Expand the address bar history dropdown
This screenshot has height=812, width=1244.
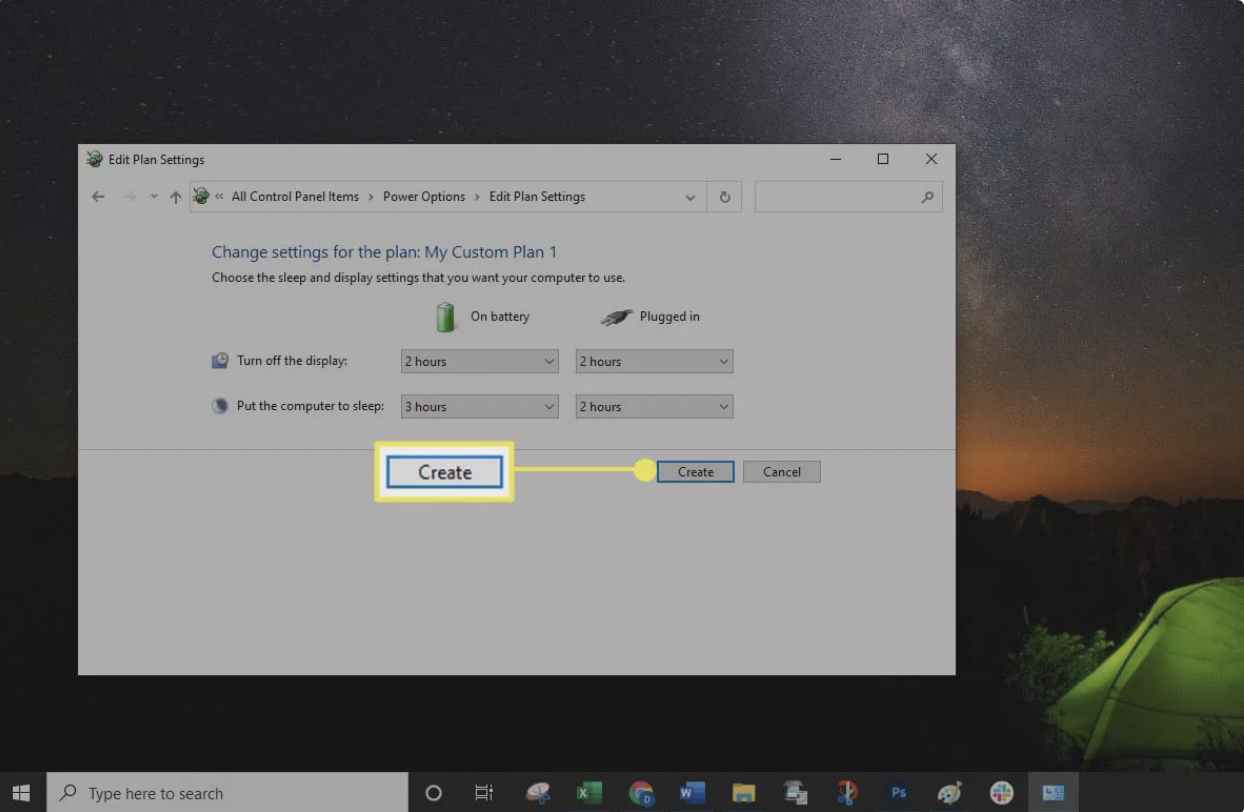pos(690,197)
